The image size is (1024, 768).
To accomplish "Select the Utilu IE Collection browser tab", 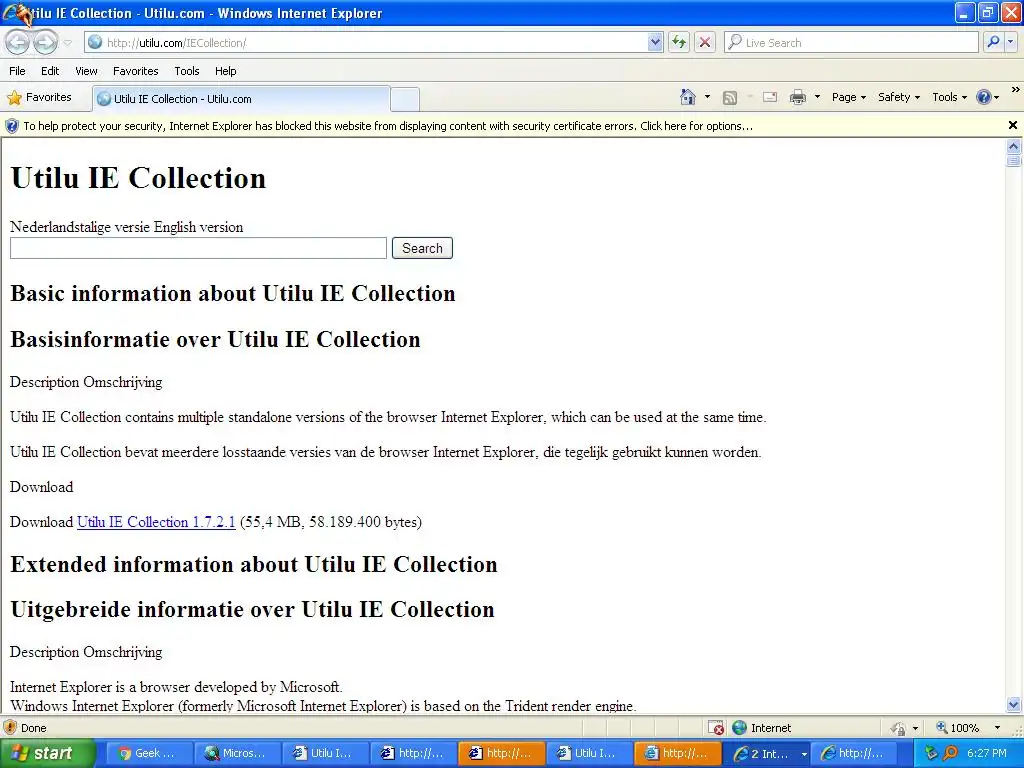I will [x=241, y=99].
